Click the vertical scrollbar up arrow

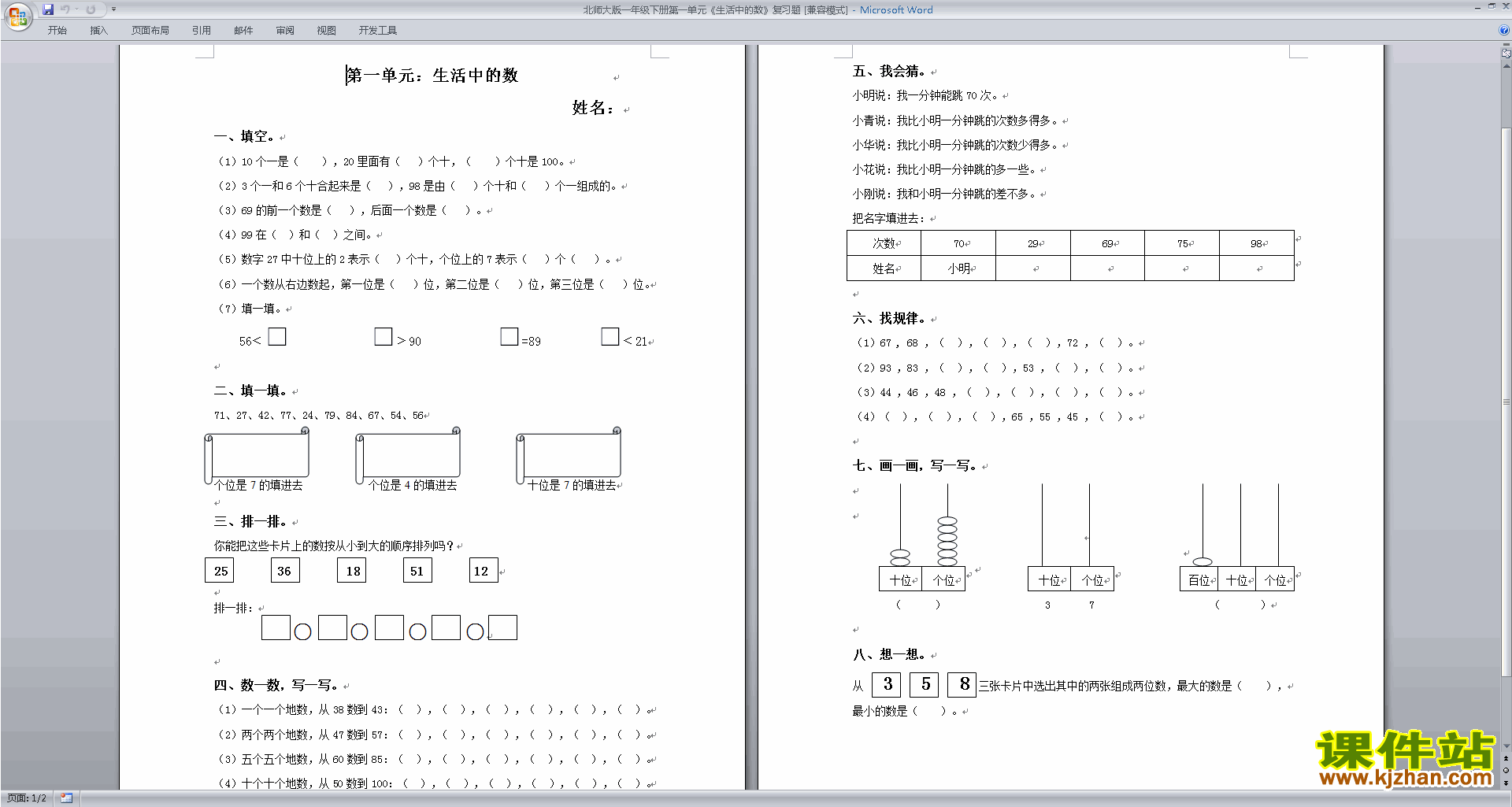click(1506, 66)
